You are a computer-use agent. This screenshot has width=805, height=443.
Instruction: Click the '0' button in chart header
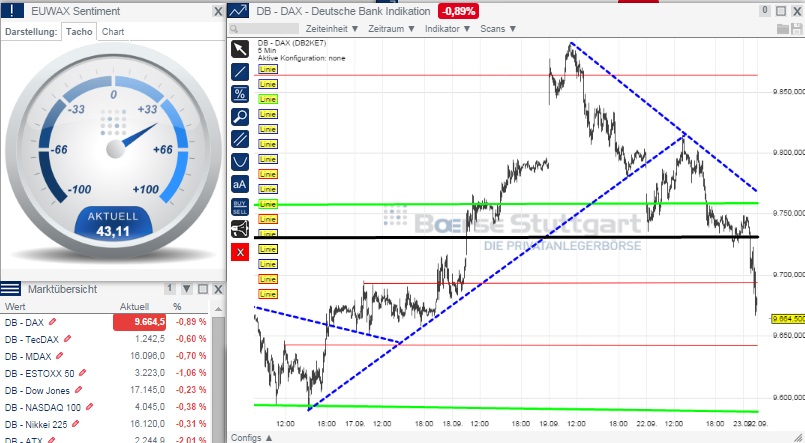pyautogui.click(x=764, y=10)
